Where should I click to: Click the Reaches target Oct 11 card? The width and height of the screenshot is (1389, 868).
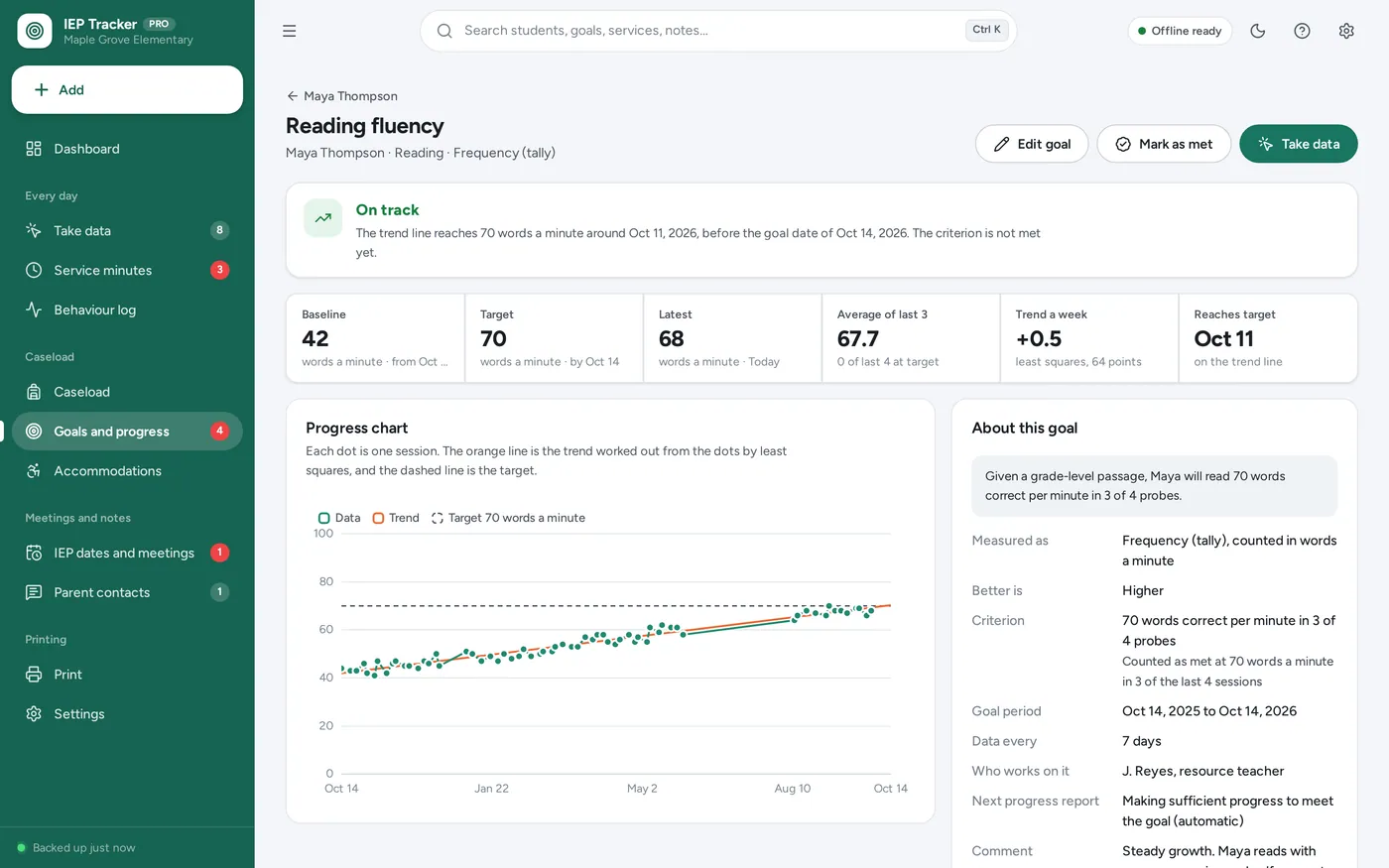(x=1268, y=338)
